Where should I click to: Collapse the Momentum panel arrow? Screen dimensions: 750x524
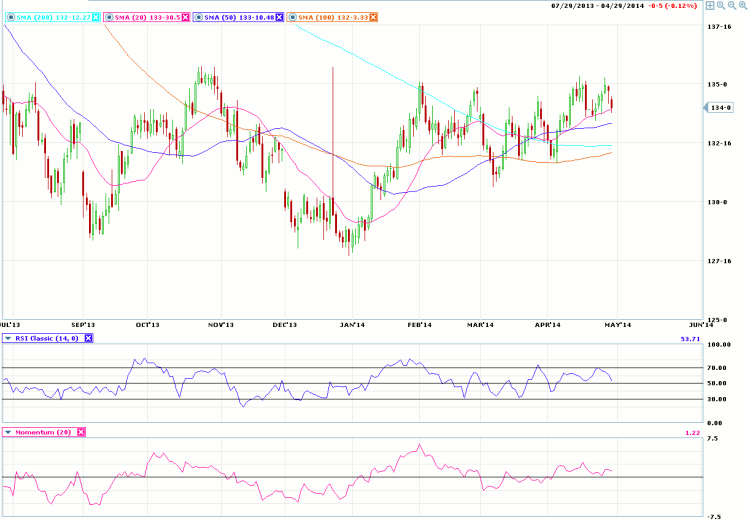click(9, 432)
